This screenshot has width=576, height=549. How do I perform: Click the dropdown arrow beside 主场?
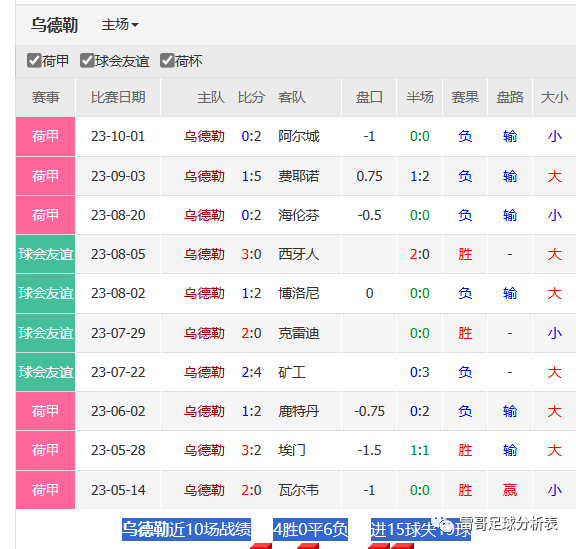[135, 25]
